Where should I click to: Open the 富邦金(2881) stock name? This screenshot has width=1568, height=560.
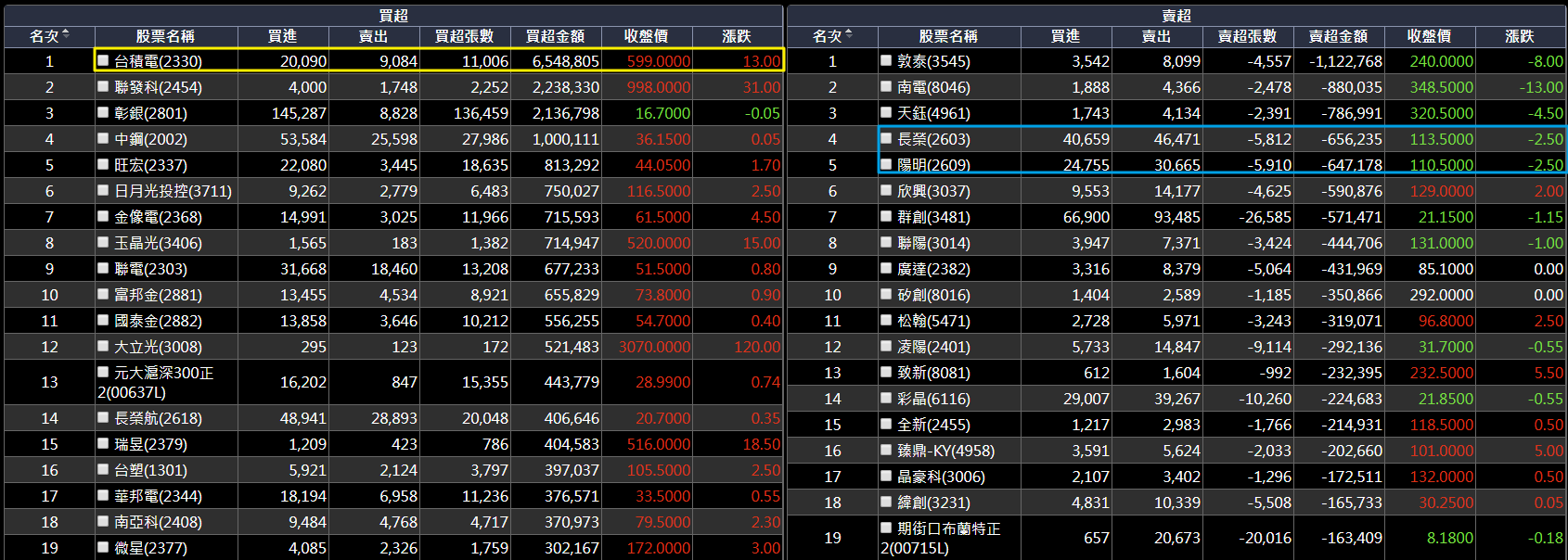[158, 295]
